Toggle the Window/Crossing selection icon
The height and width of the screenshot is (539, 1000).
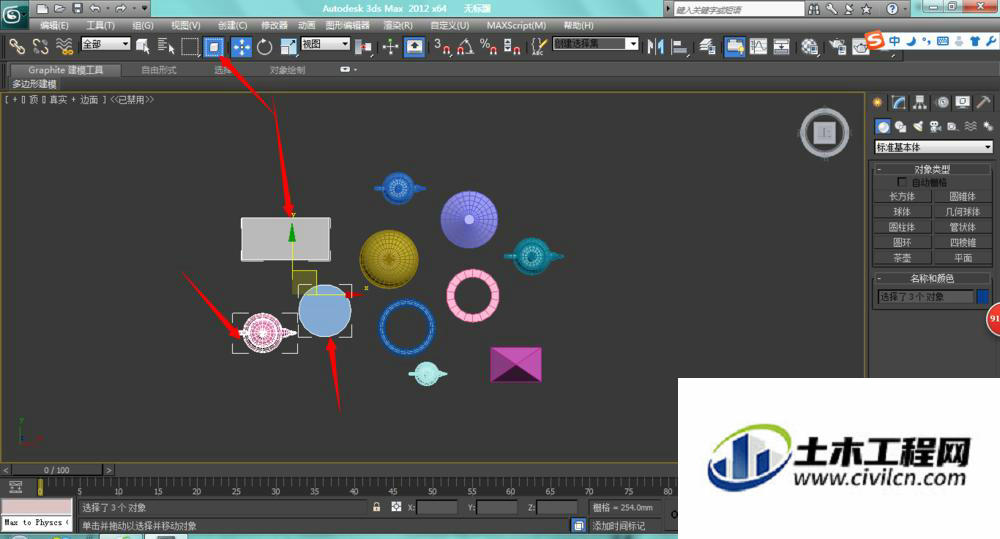[214, 47]
